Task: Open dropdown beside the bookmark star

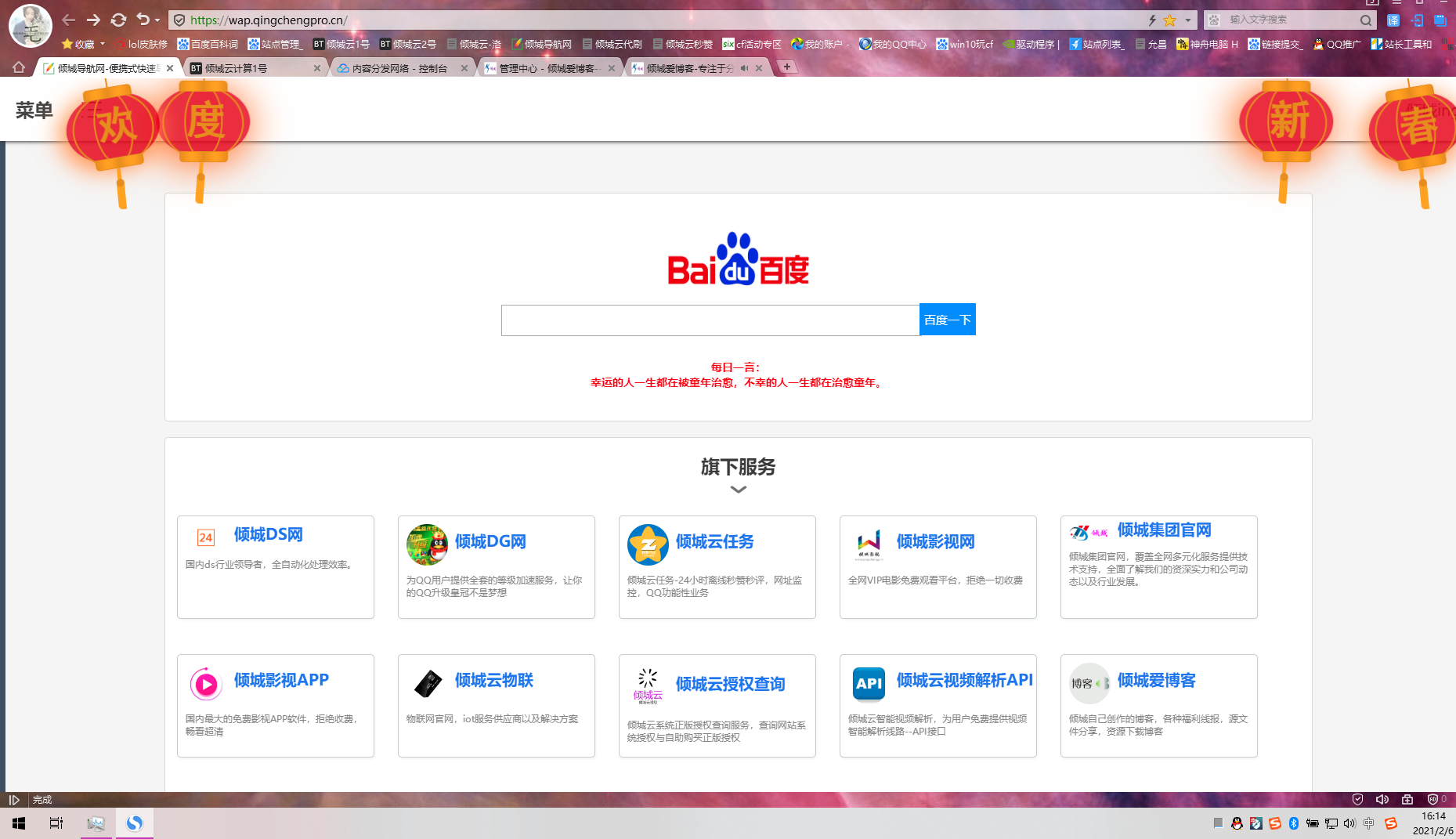Action: click(x=1187, y=20)
